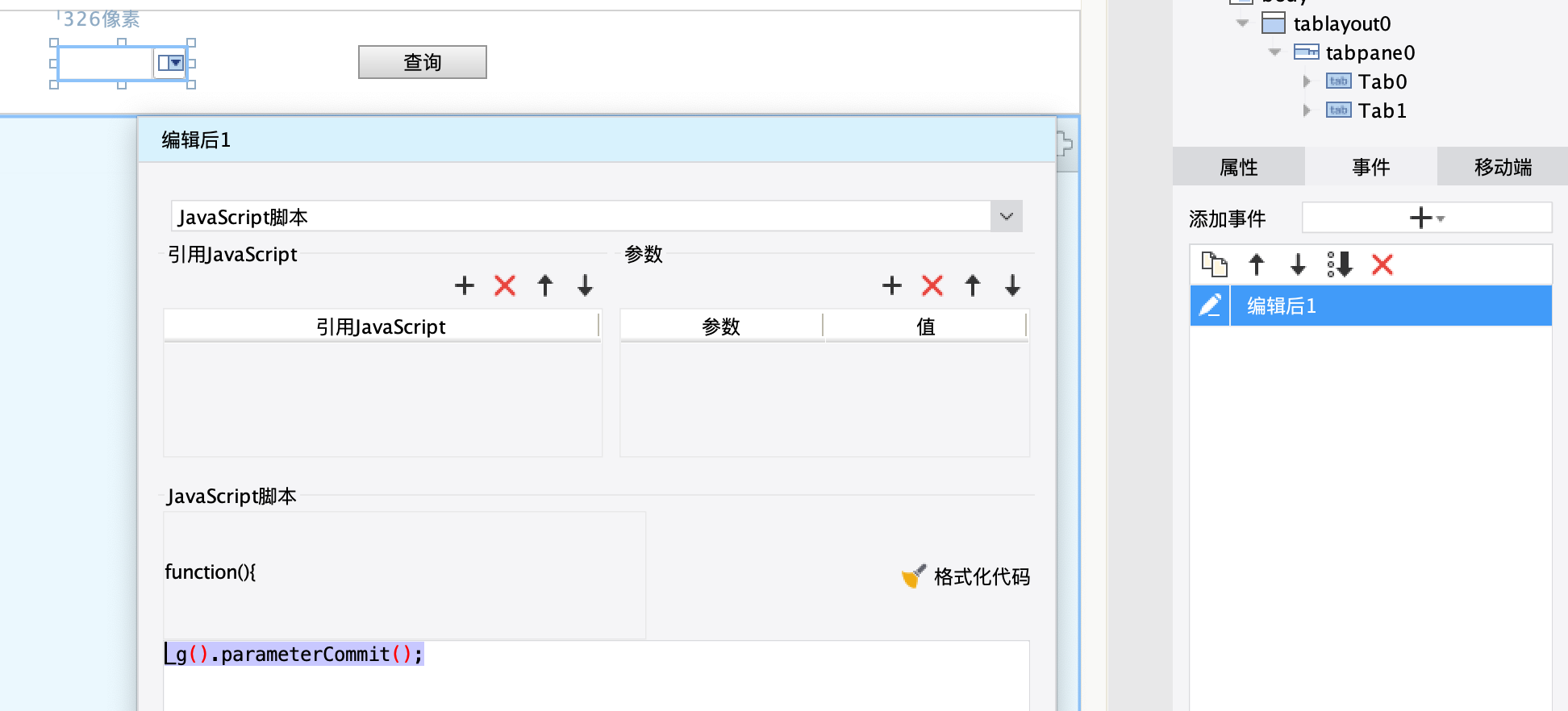Click the broom icon for code formatting
This screenshot has width=1568, height=711.
tap(913, 576)
